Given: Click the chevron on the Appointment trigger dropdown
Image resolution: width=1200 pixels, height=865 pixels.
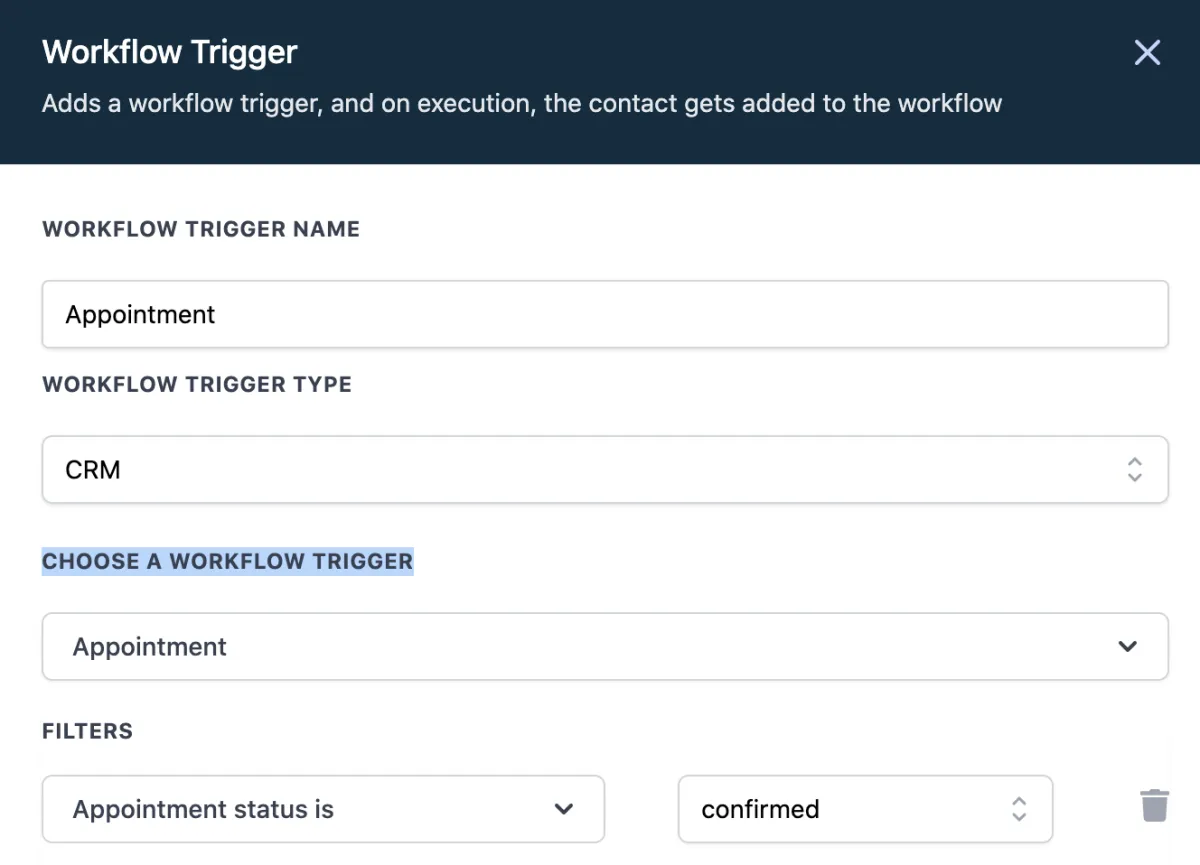Looking at the screenshot, I should pos(1128,647).
